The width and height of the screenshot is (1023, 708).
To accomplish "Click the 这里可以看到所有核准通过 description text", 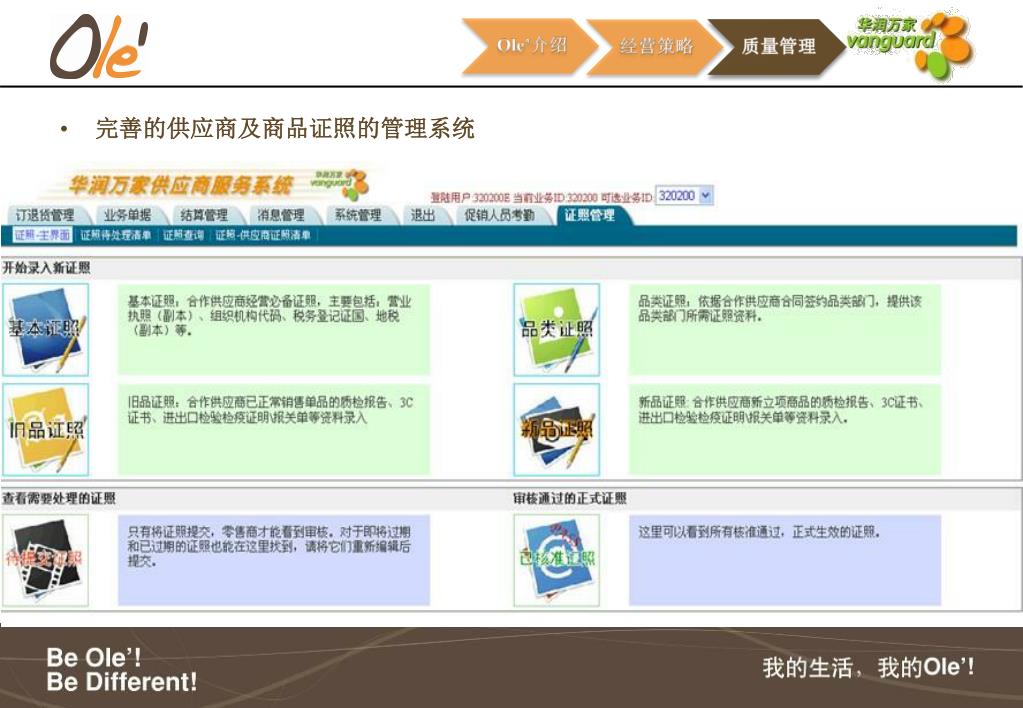I will coord(759,532).
